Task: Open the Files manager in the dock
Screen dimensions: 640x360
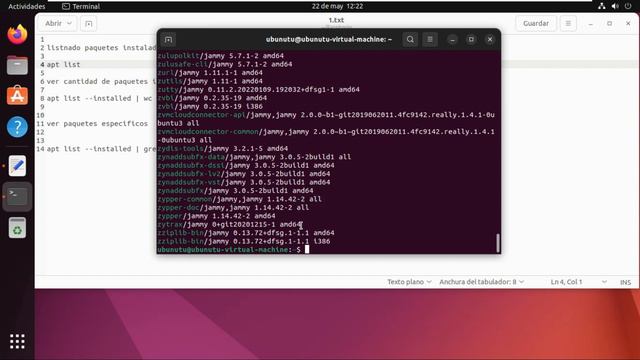Action: tap(17, 65)
